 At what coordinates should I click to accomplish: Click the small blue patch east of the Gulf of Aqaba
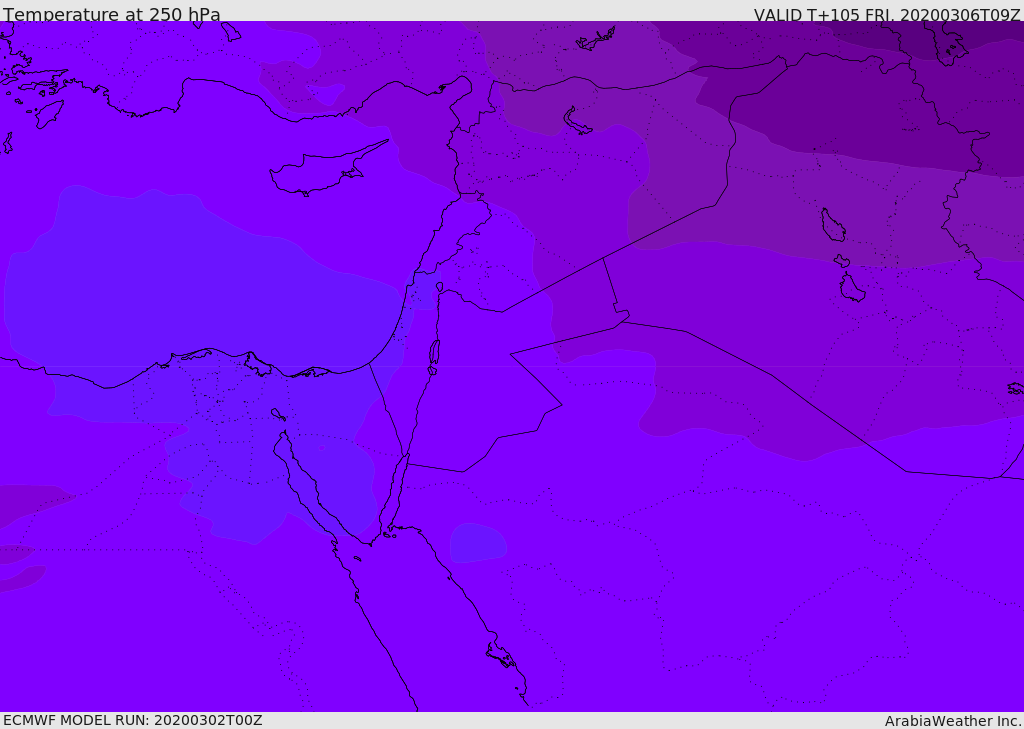tap(478, 543)
